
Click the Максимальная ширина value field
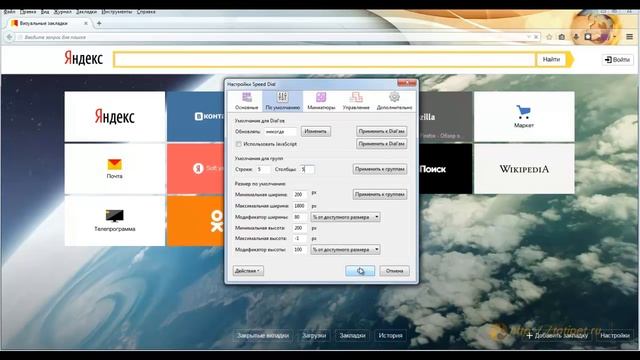300,206
